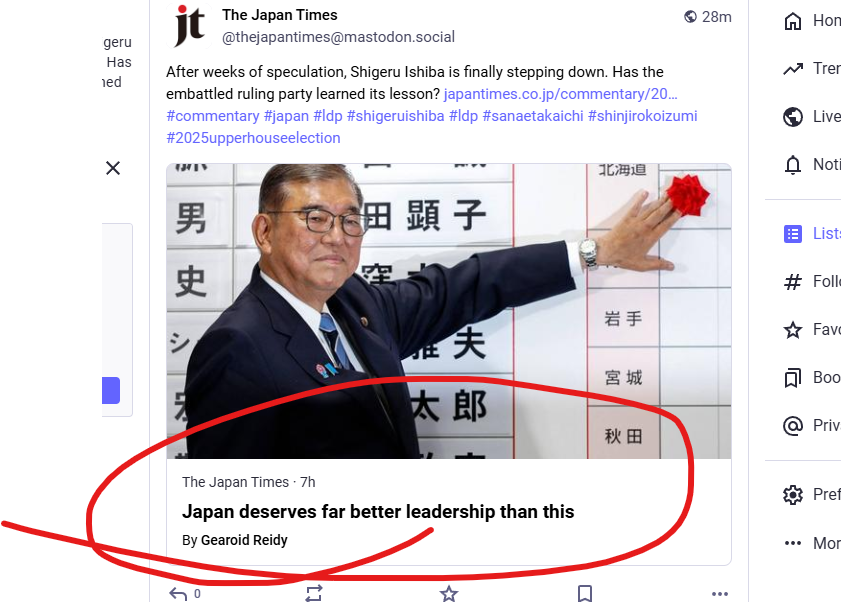The width and height of the screenshot is (841, 602).
Task: Close the left panel with the X
Action: click(113, 168)
